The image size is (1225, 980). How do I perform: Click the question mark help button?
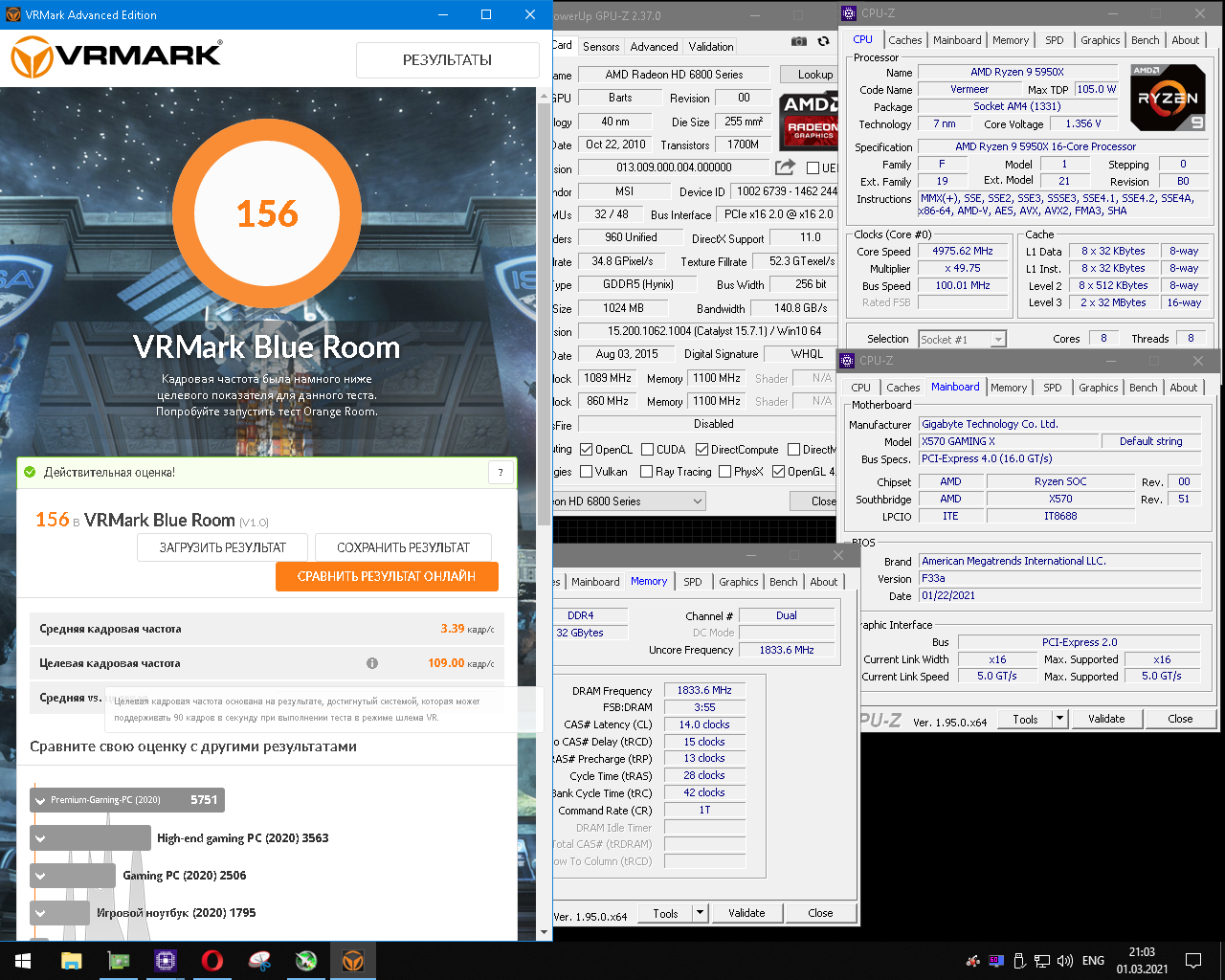[501, 472]
